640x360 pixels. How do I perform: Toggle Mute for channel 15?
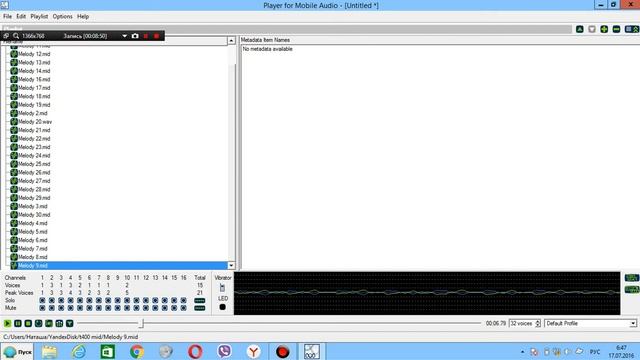[x=174, y=308]
